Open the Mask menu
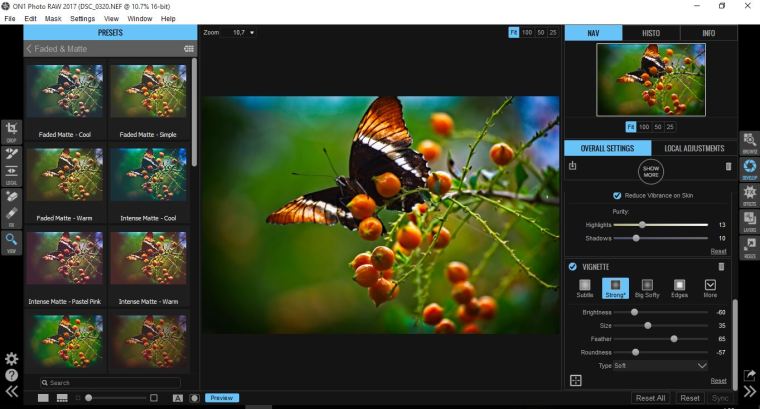 point(53,18)
